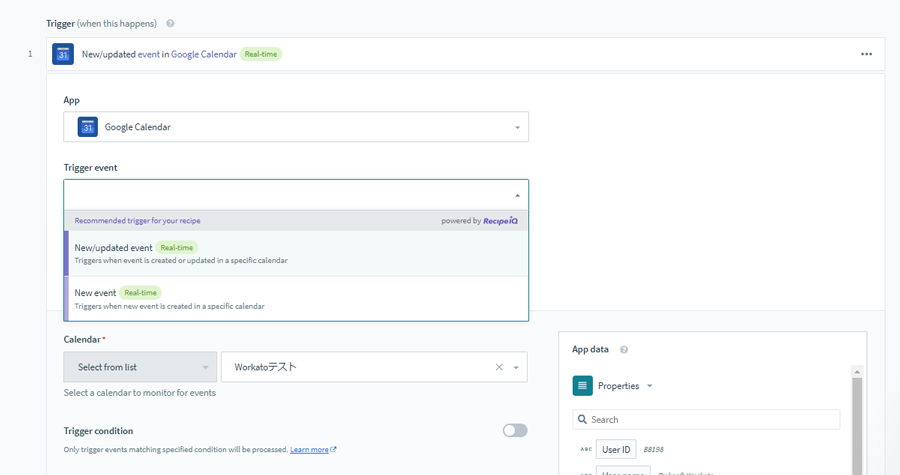Click the green Properties datapill icon
Viewport: 900px width, 475px height.
coord(582,386)
